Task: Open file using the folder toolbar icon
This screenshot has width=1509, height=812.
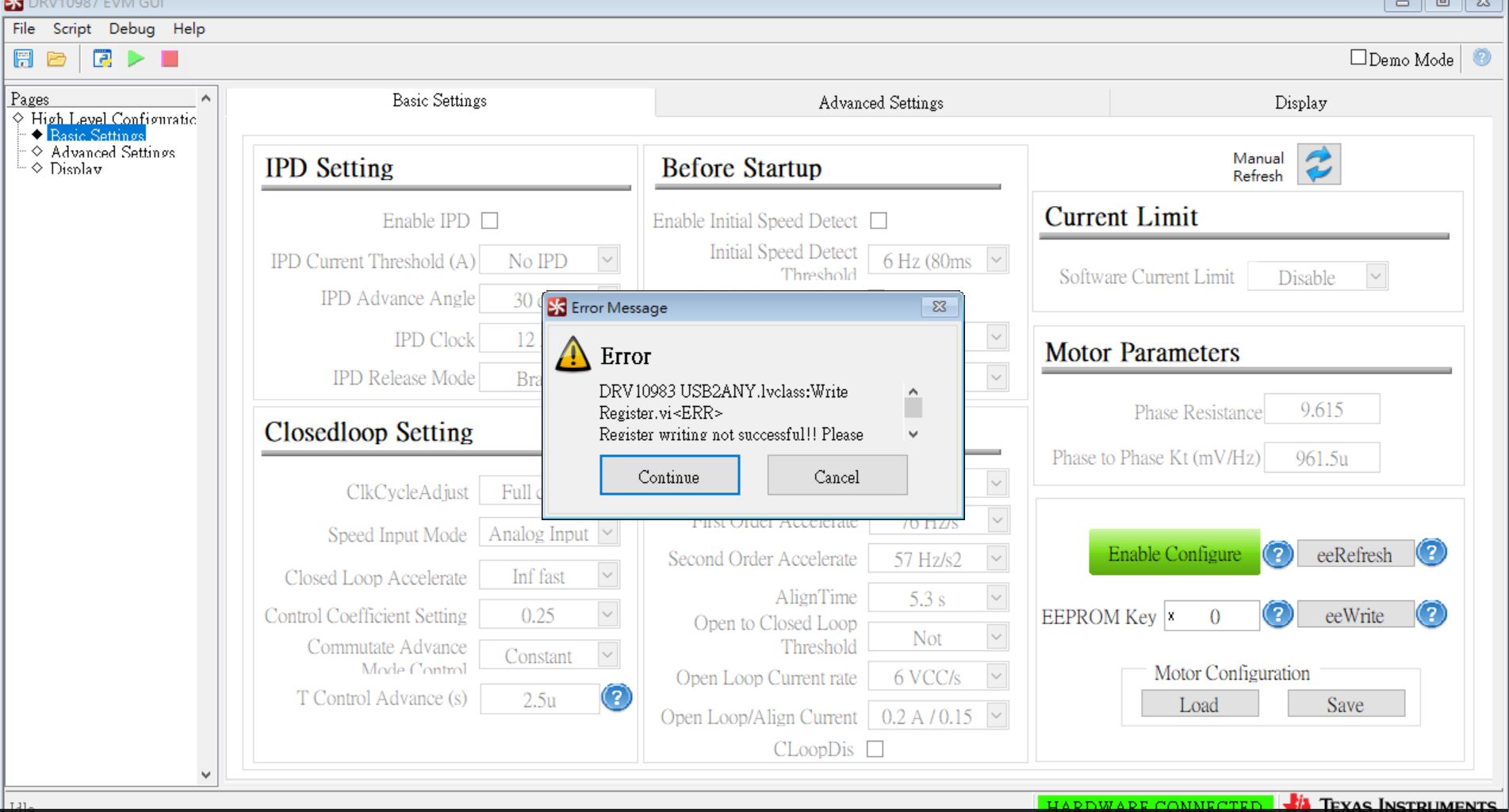Action: click(x=56, y=59)
